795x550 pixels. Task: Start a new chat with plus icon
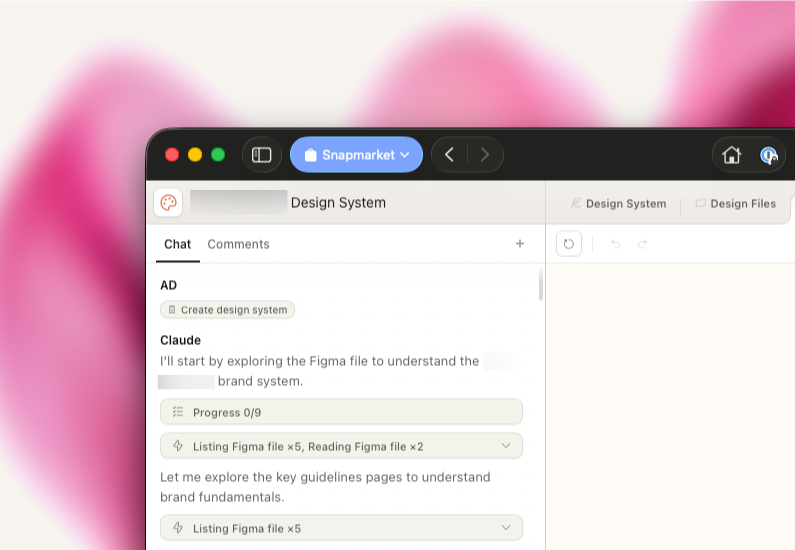point(520,244)
